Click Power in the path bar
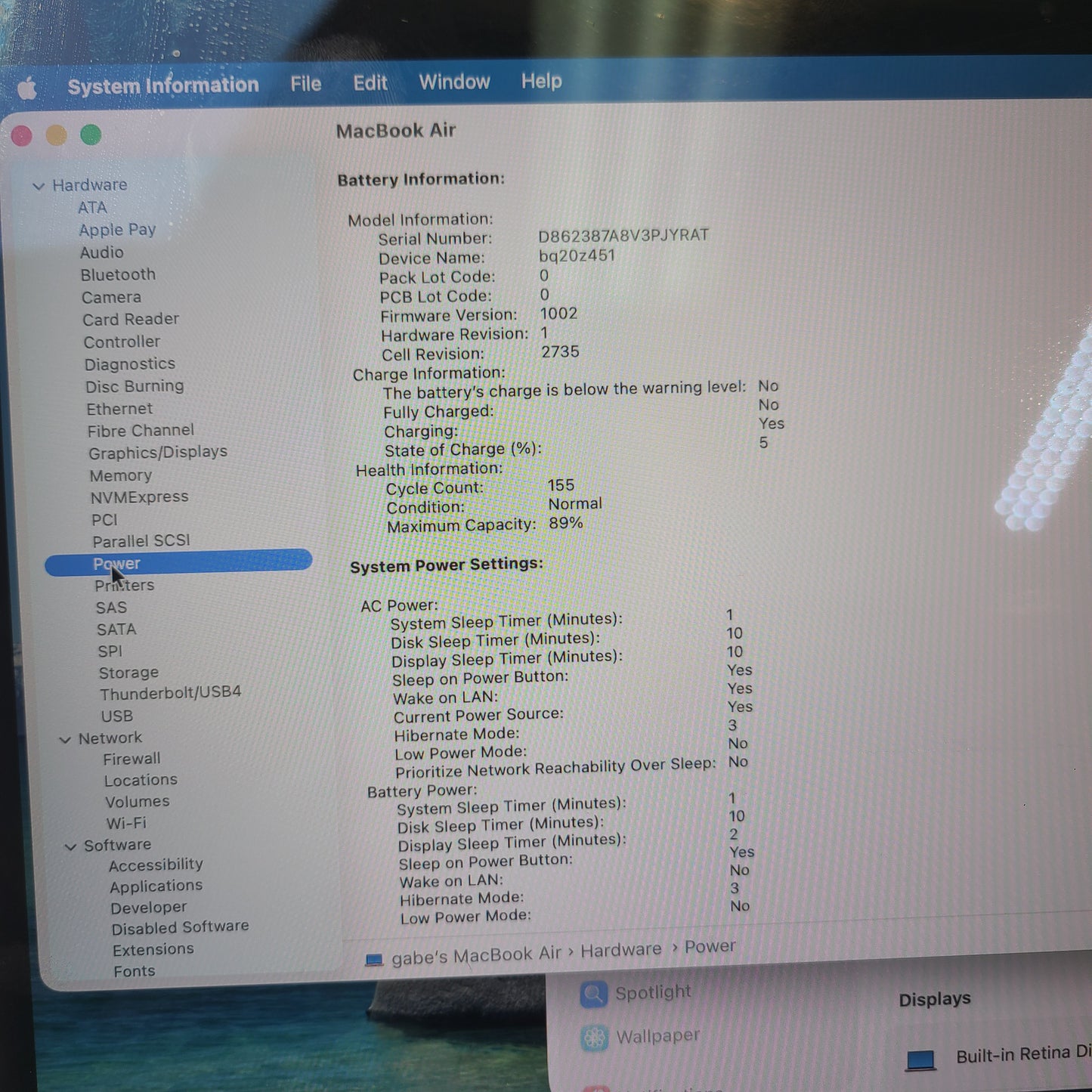The width and height of the screenshot is (1092, 1092). [710, 947]
